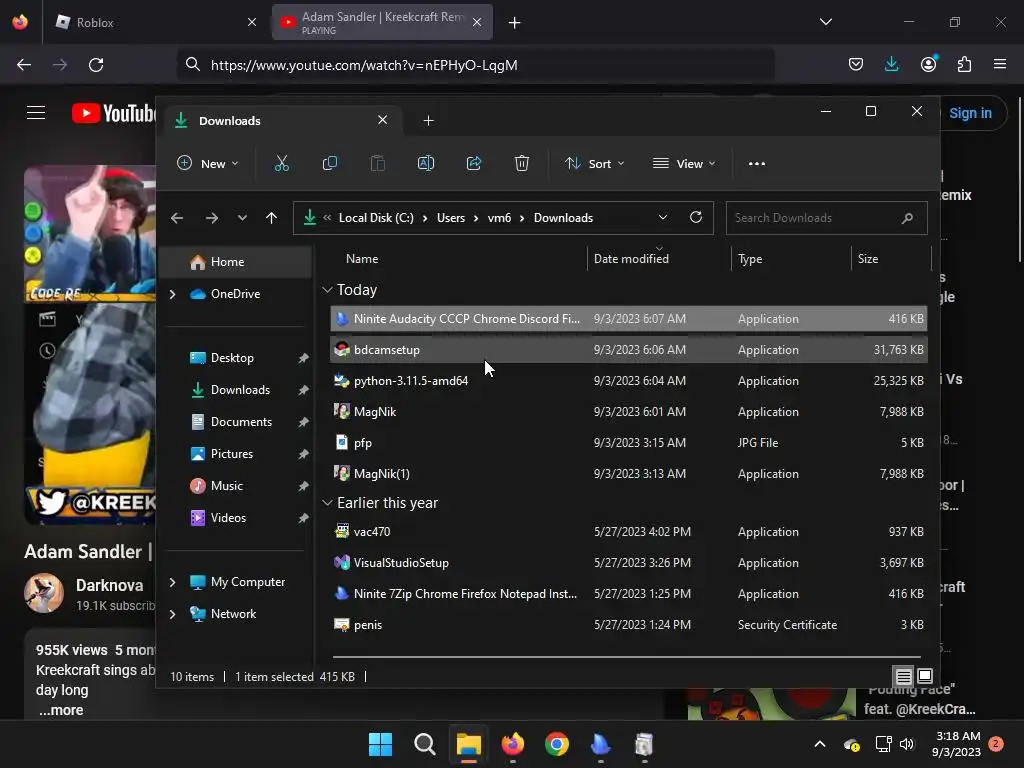The height and width of the screenshot is (768, 1024).
Task: Open Google Chrome from the taskbar
Action: [x=556, y=744]
